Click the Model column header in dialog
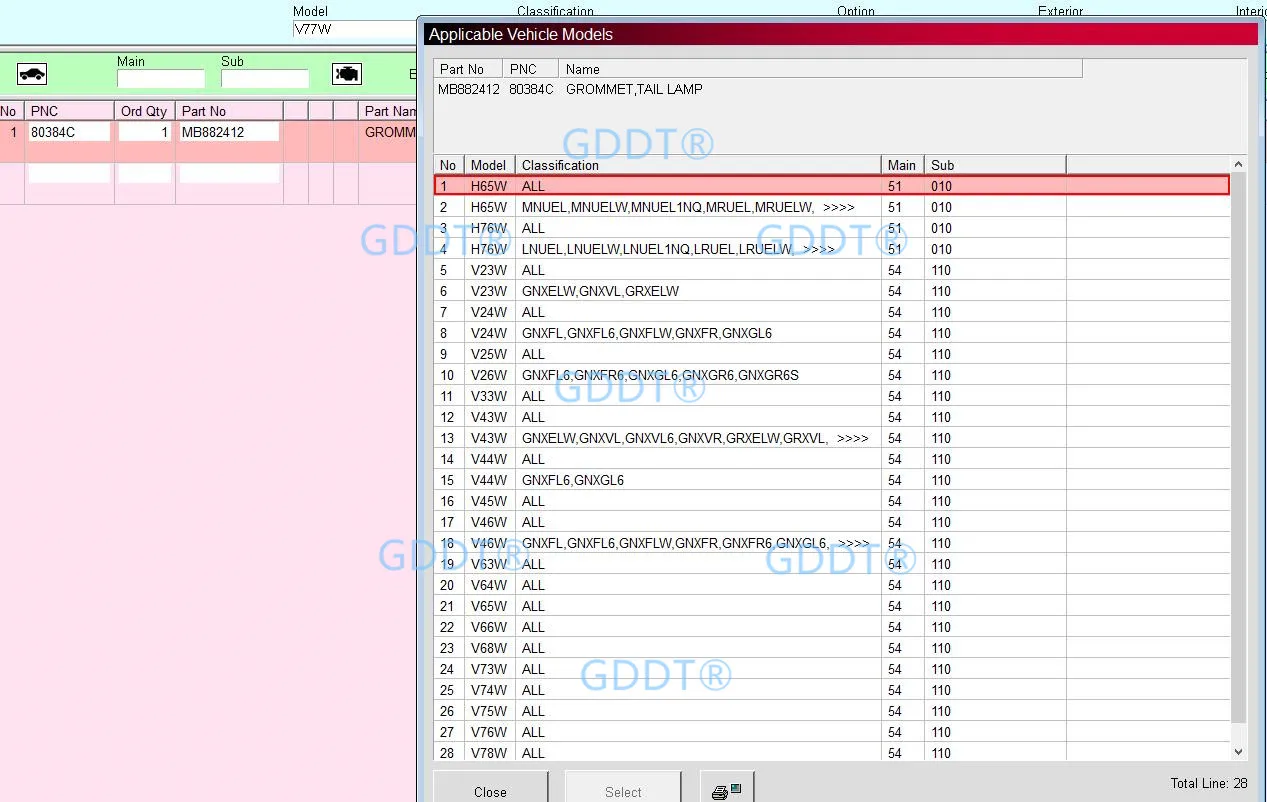Screen dimensions: 1267x802 (490, 165)
